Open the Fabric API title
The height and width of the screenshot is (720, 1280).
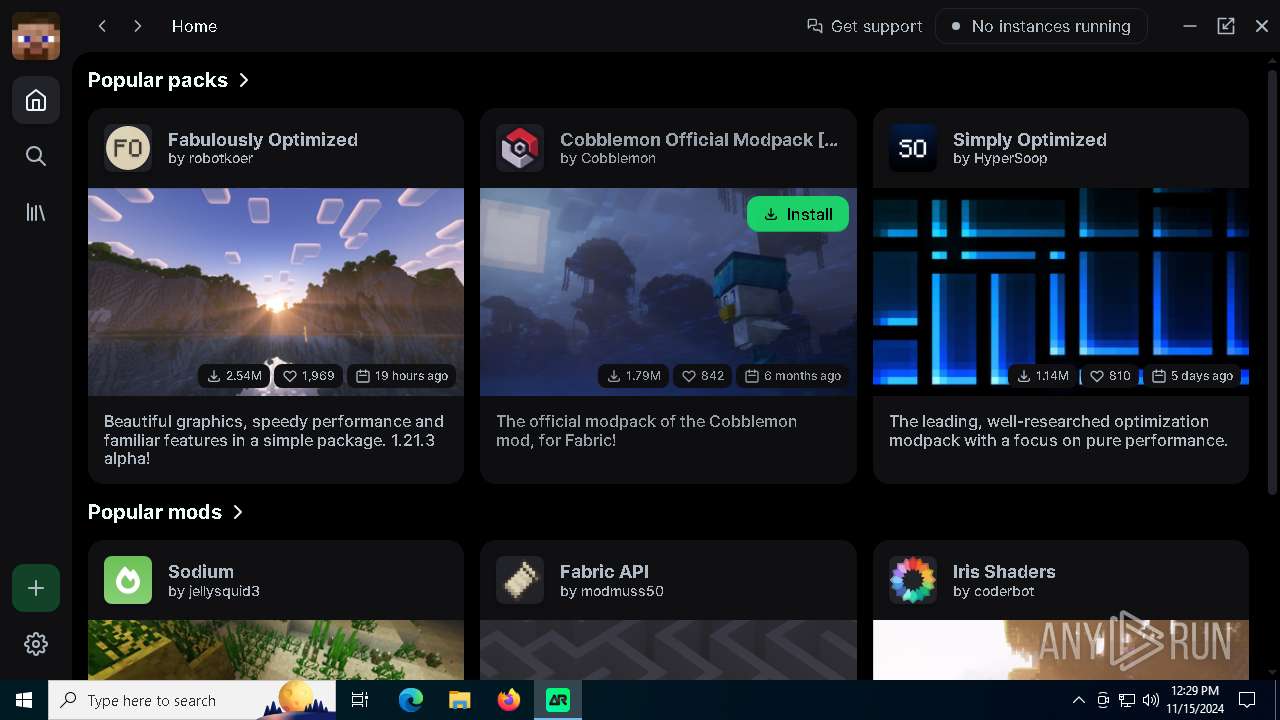[x=604, y=571]
